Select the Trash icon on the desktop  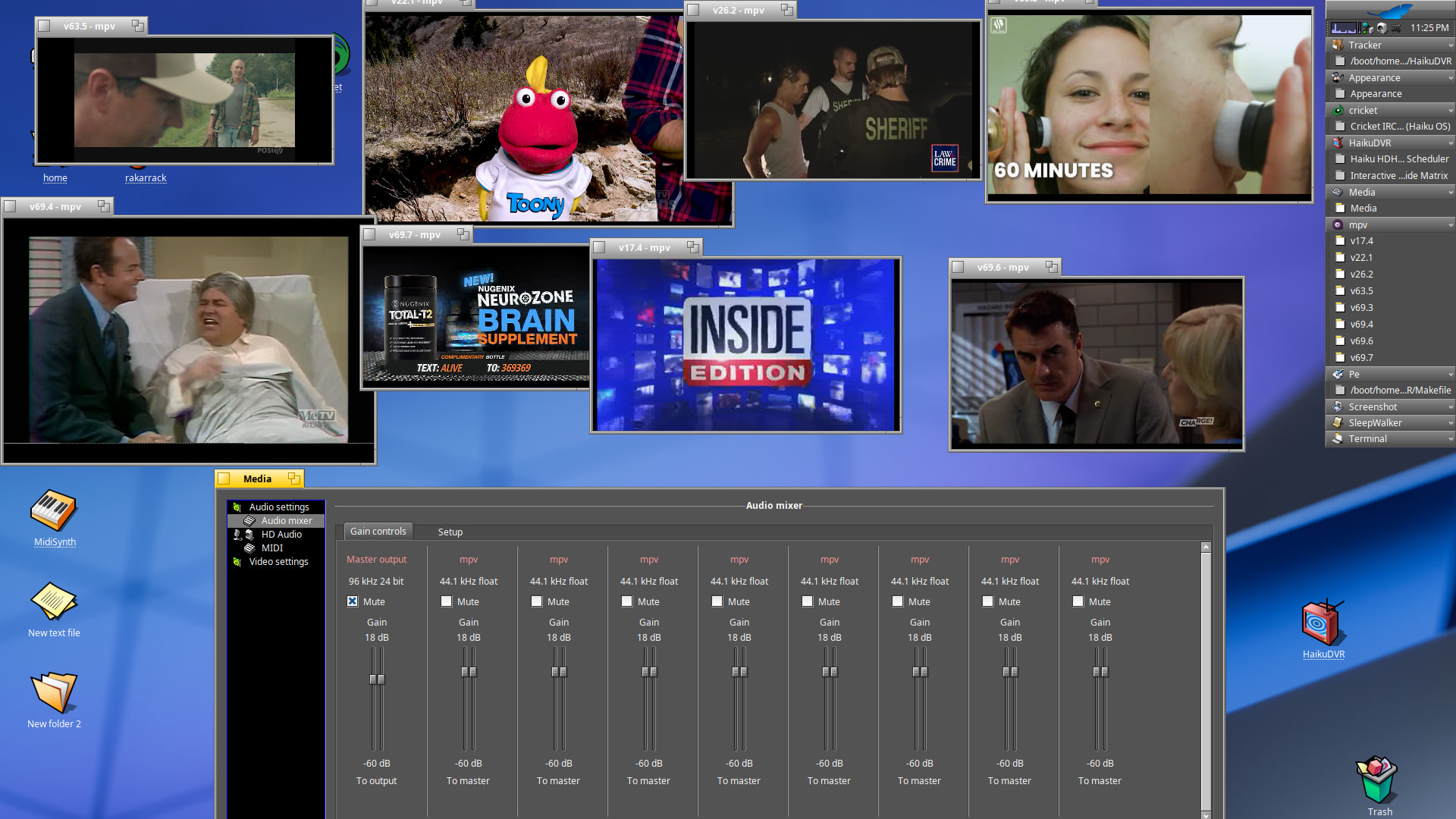coord(1377,780)
